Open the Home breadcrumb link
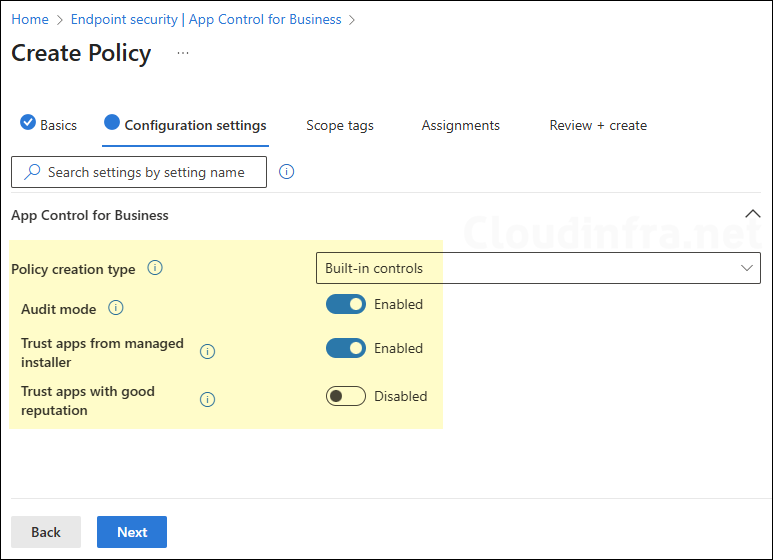This screenshot has width=773, height=560. point(30,19)
